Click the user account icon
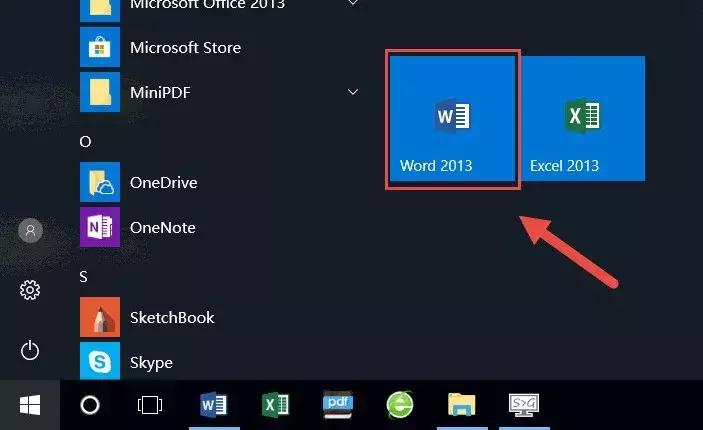The image size is (703, 430). pyautogui.click(x=30, y=230)
